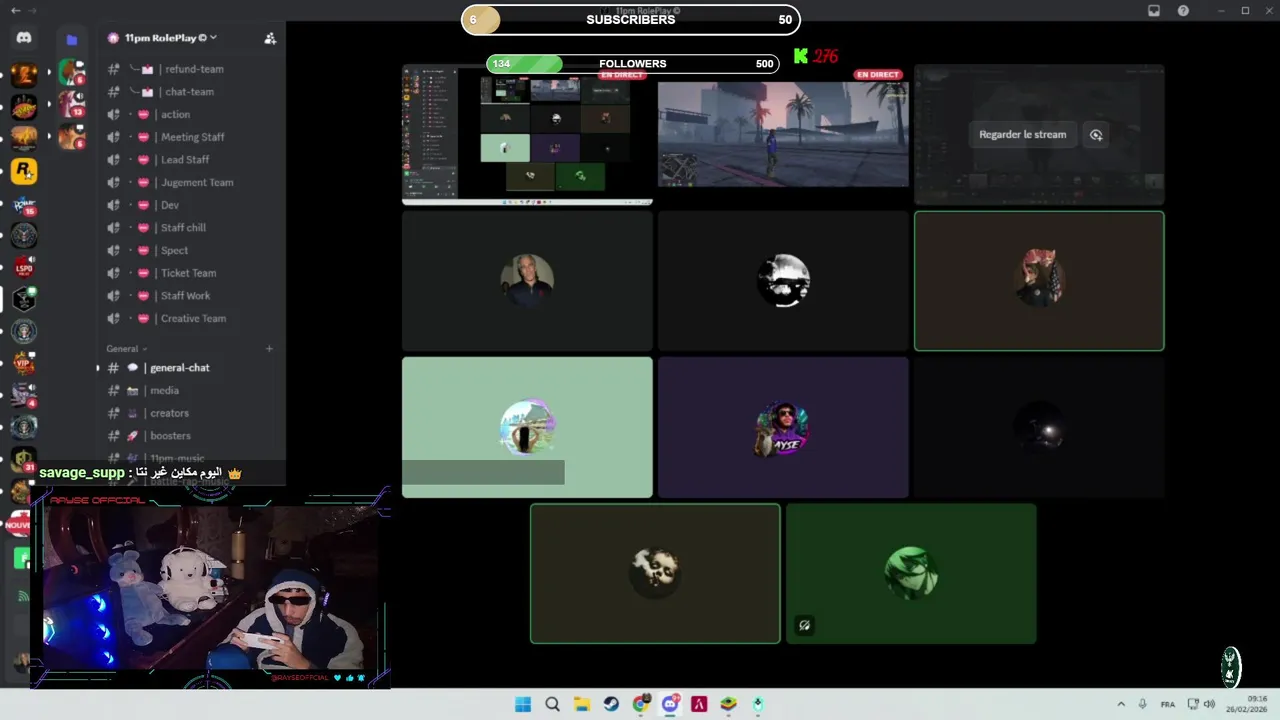Click microphone icon in system tray

tap(1142, 704)
